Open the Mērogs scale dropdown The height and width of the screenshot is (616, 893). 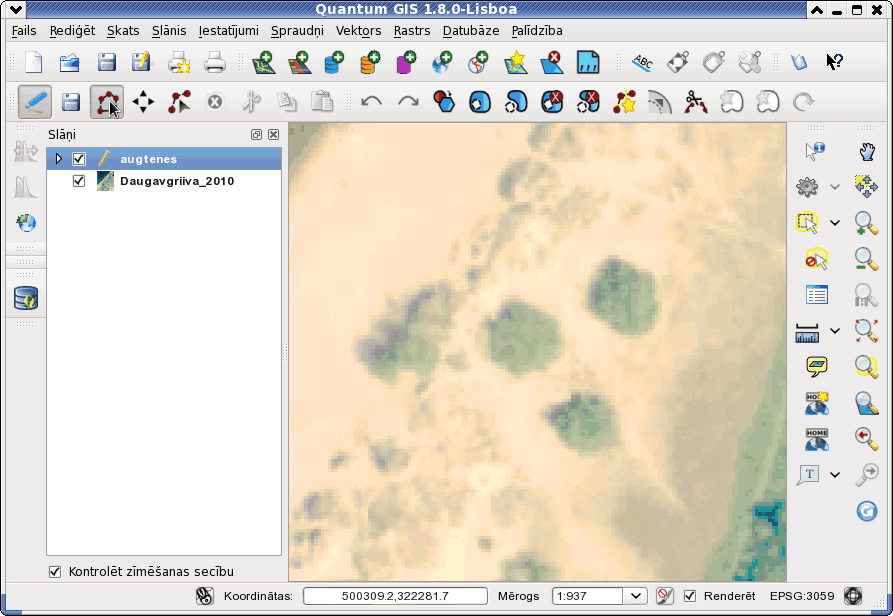tap(636, 596)
